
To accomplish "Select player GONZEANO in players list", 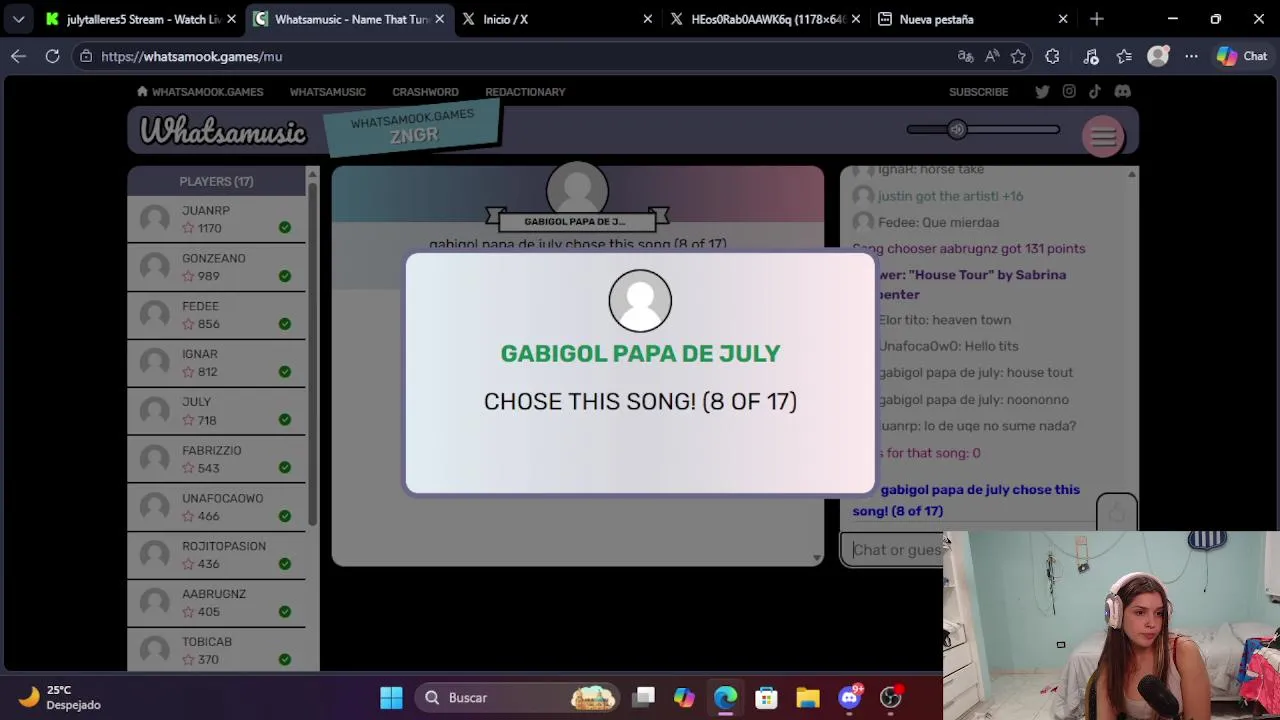I will [x=216, y=267].
